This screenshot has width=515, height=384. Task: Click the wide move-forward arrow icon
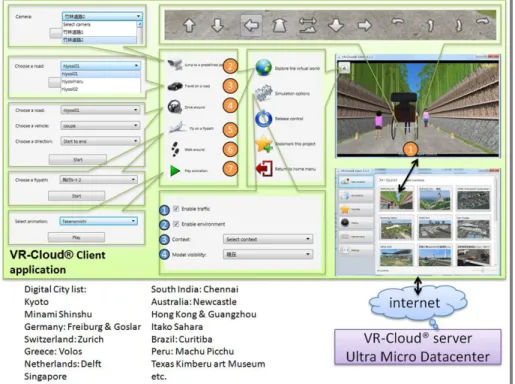coord(279,25)
